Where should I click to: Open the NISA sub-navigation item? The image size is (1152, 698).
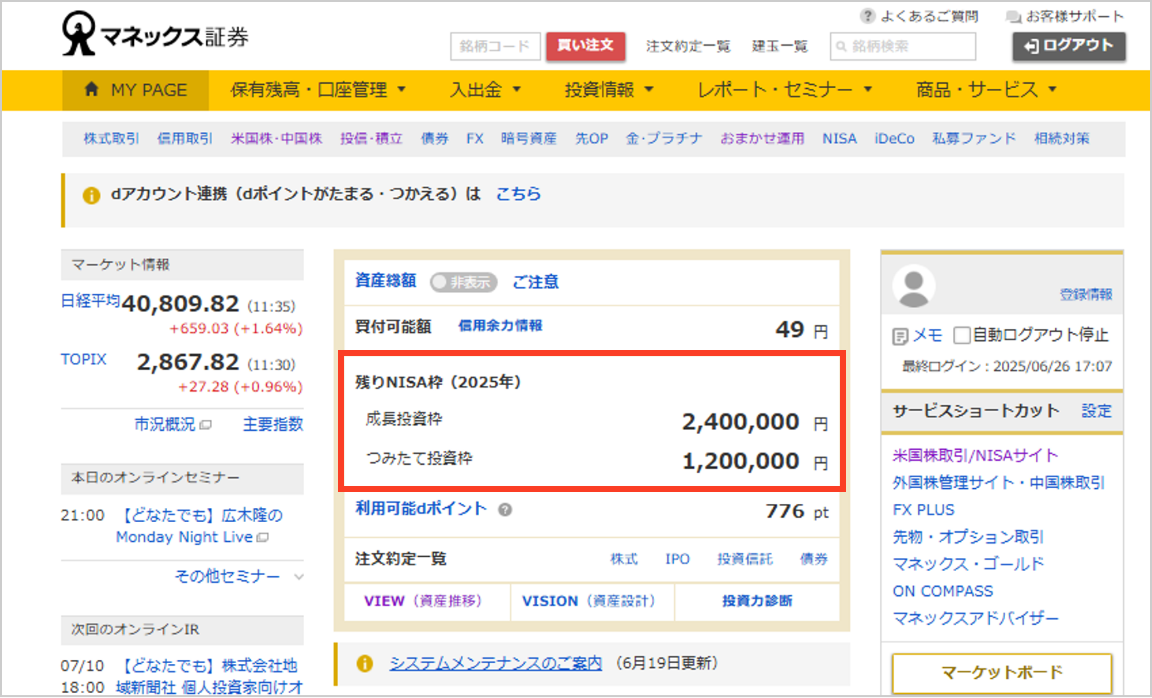point(839,139)
